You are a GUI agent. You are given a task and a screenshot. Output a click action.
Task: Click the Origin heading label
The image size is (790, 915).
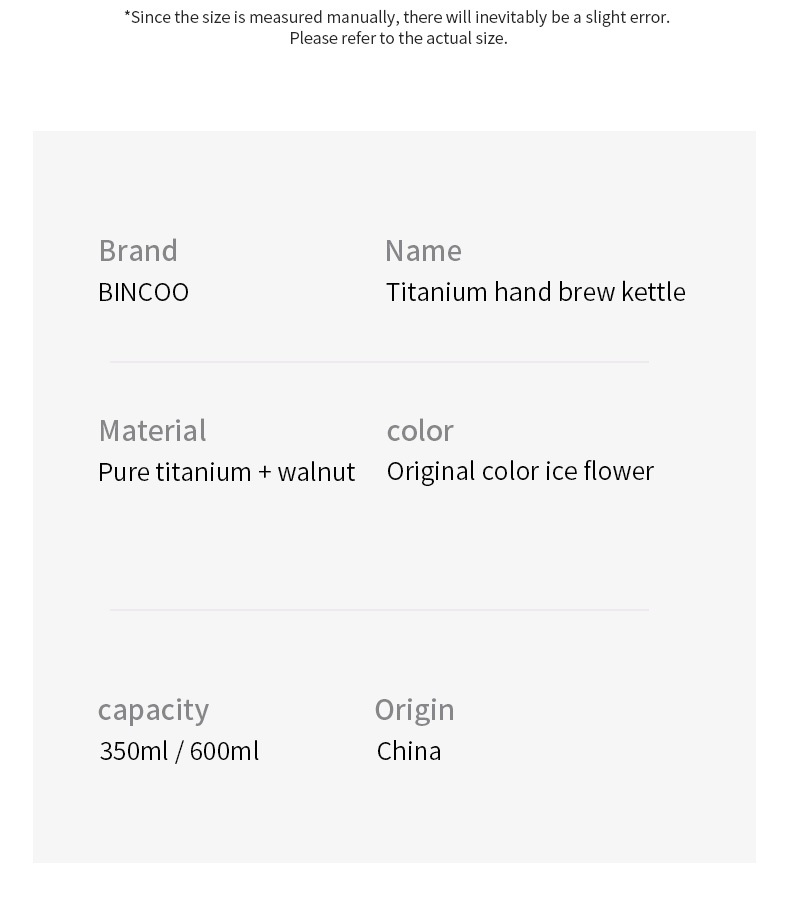414,710
